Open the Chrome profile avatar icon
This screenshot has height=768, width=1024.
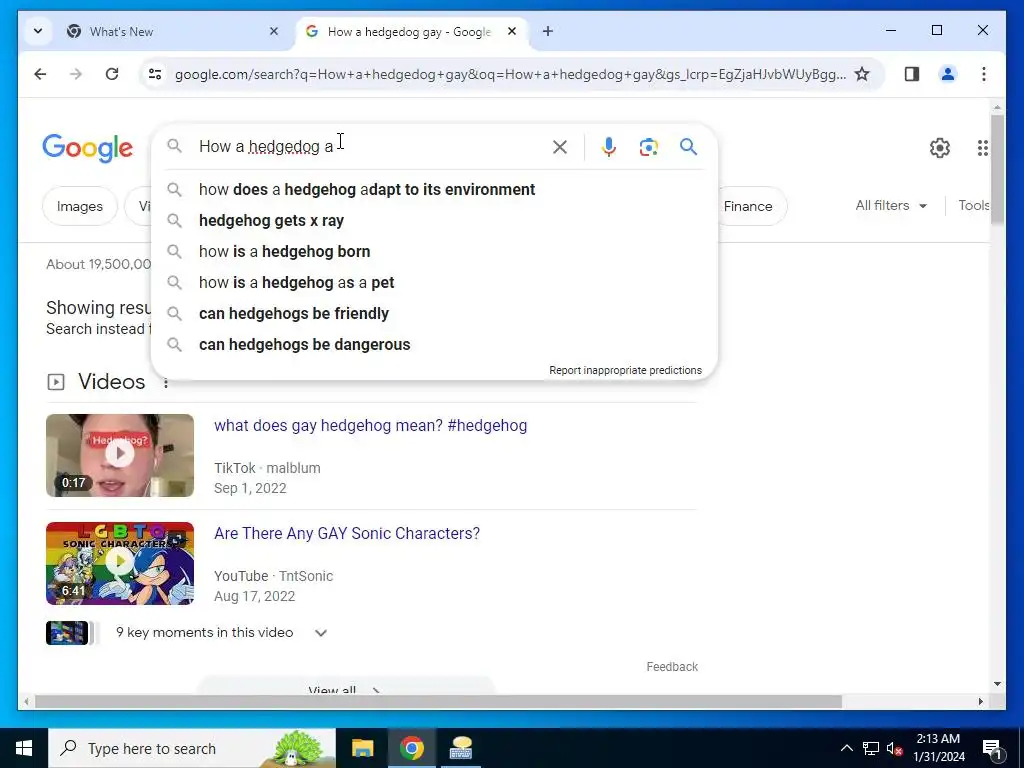pos(948,74)
